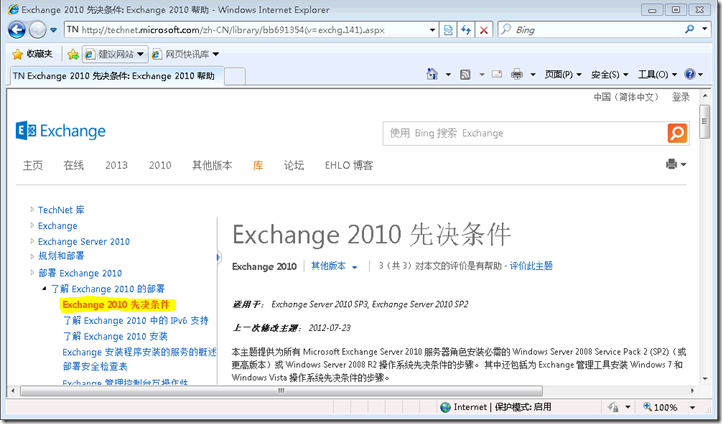722x424 pixels.
Task: Open Exchange Server 2010 in the tree
Action: tap(84, 242)
